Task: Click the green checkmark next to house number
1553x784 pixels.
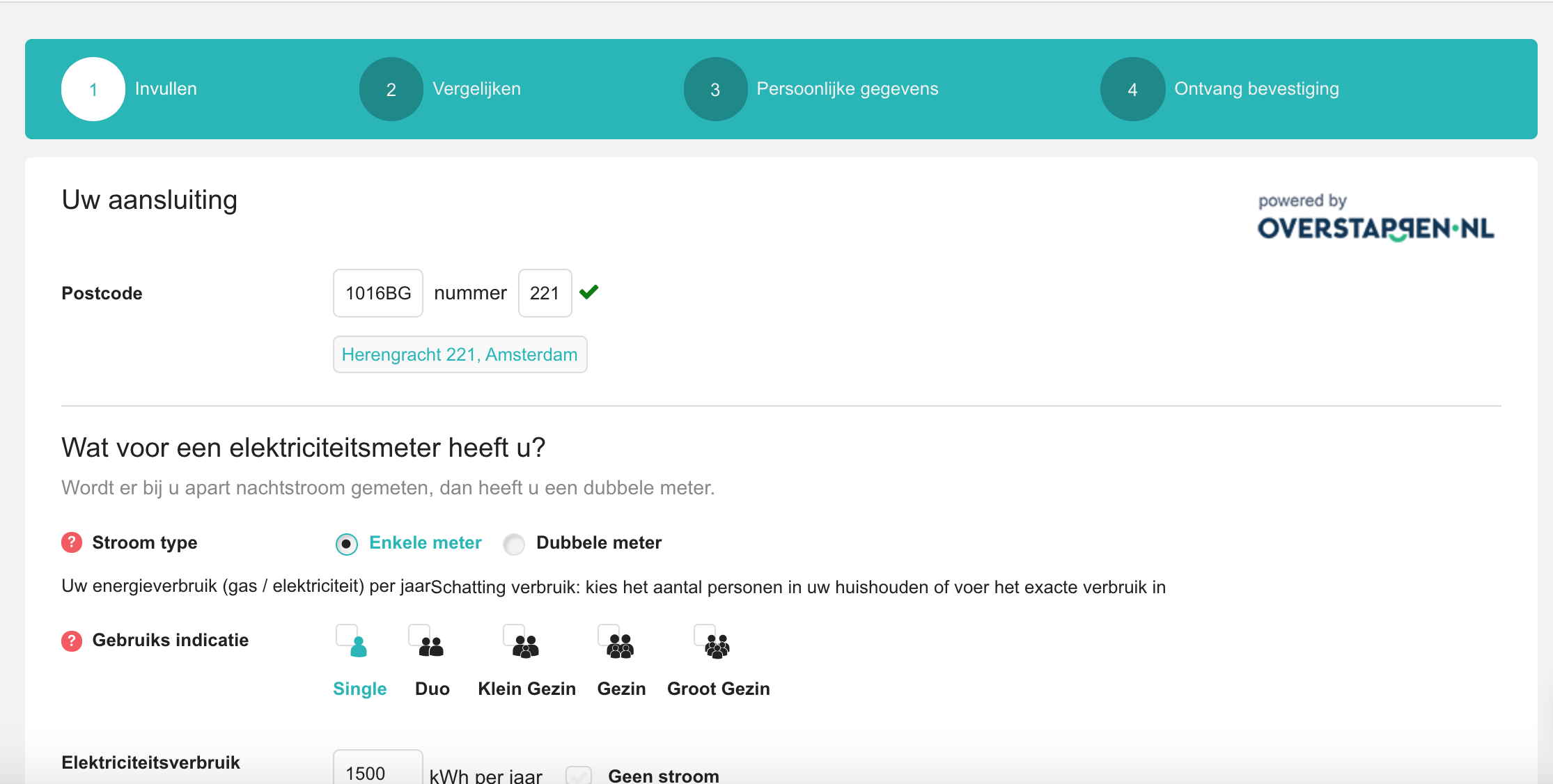Action: [588, 292]
